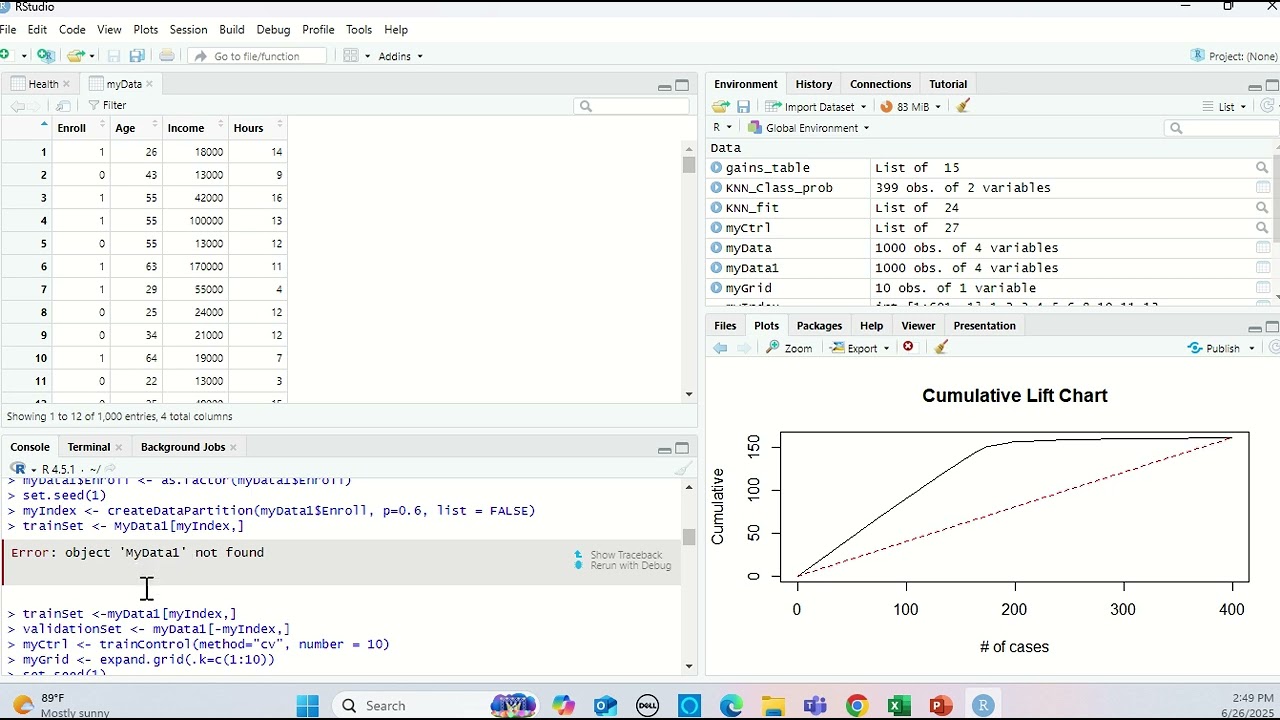Open the R language selector dropdown

[722, 127]
